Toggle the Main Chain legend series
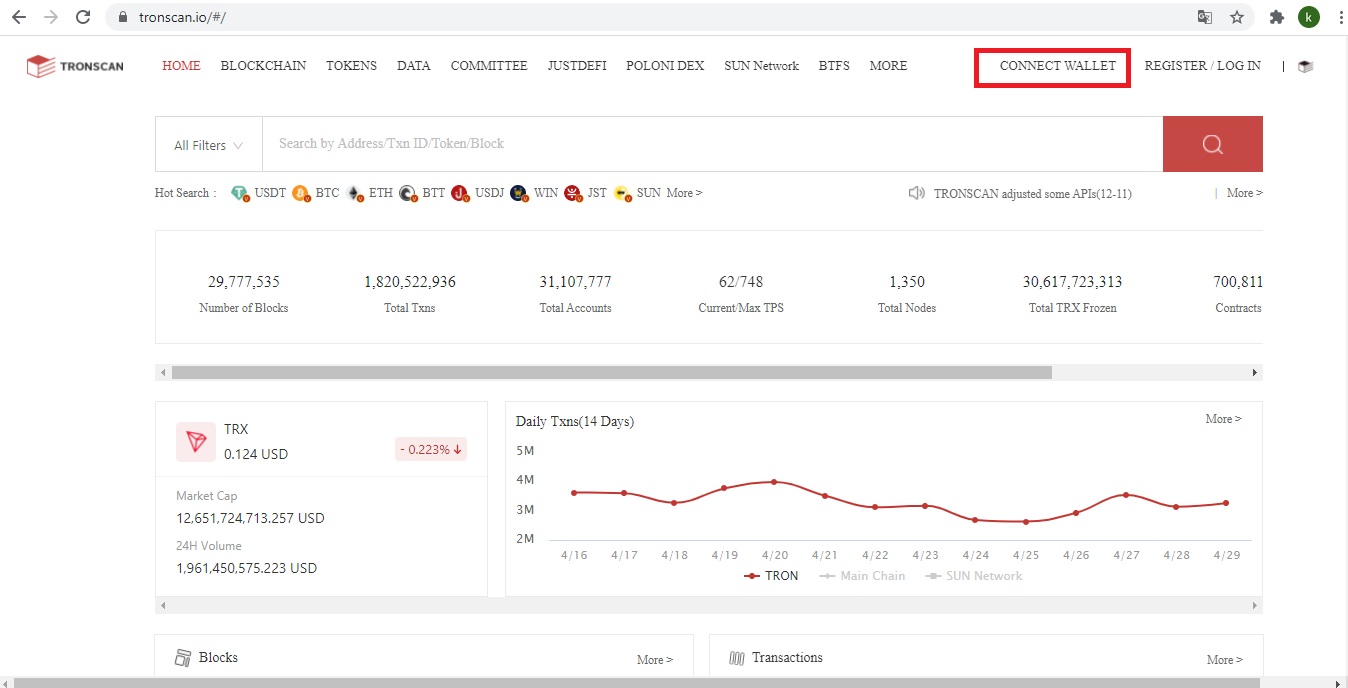This screenshot has height=688, width=1348. click(862, 576)
